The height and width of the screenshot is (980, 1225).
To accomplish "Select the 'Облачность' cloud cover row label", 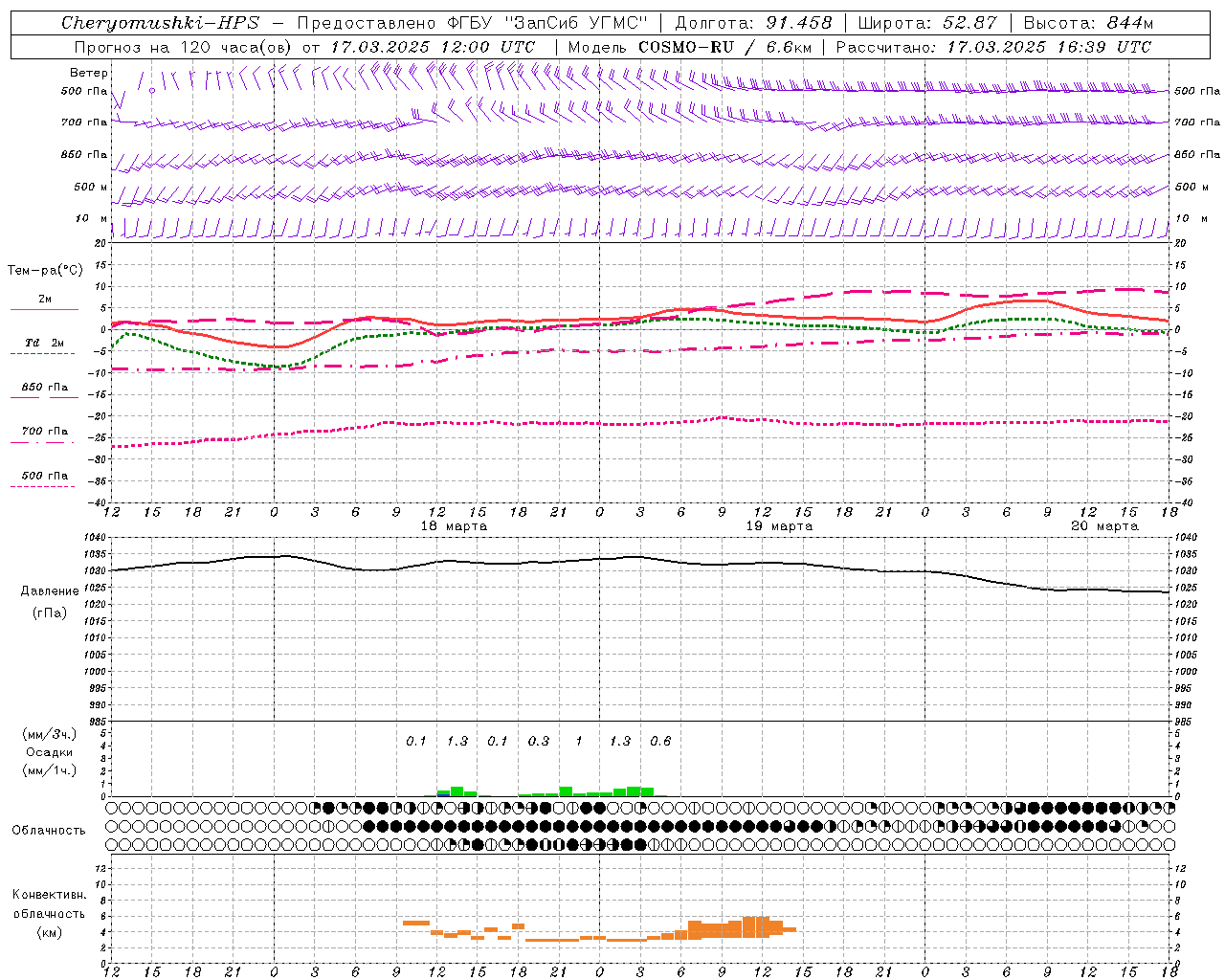I will coord(49,831).
